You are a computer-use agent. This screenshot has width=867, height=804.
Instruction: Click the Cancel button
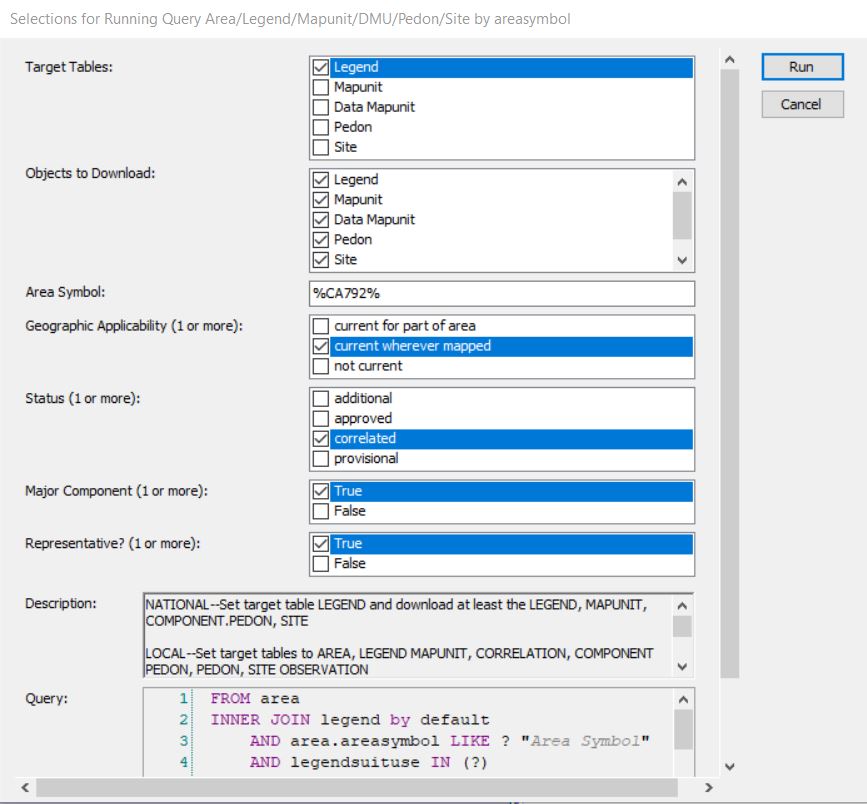pyautogui.click(x=802, y=105)
